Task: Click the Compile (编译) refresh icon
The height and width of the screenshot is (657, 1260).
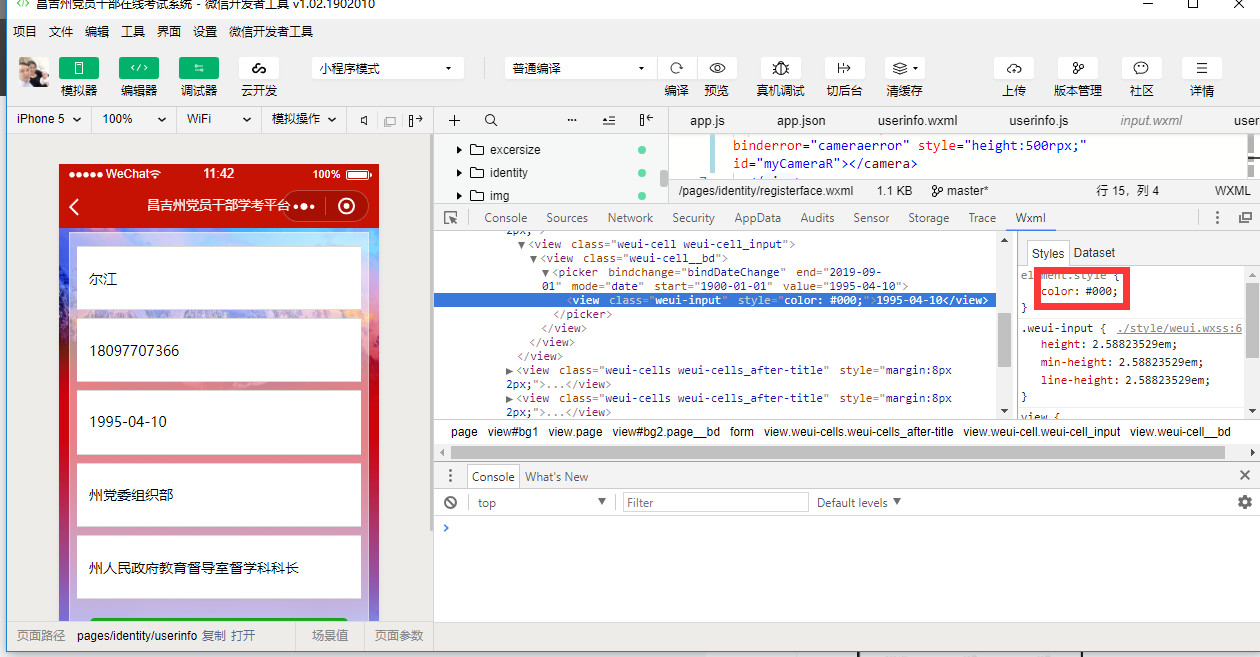Action: [x=677, y=68]
